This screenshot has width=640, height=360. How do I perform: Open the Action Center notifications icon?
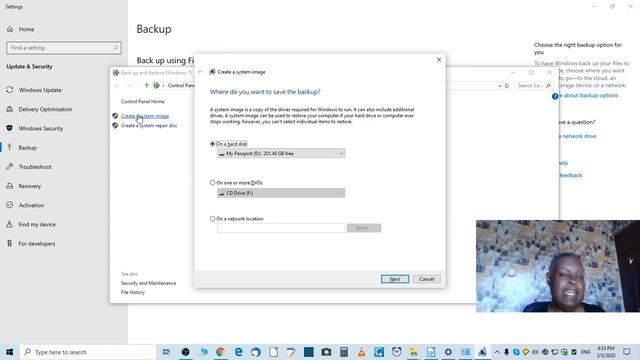coord(627,352)
